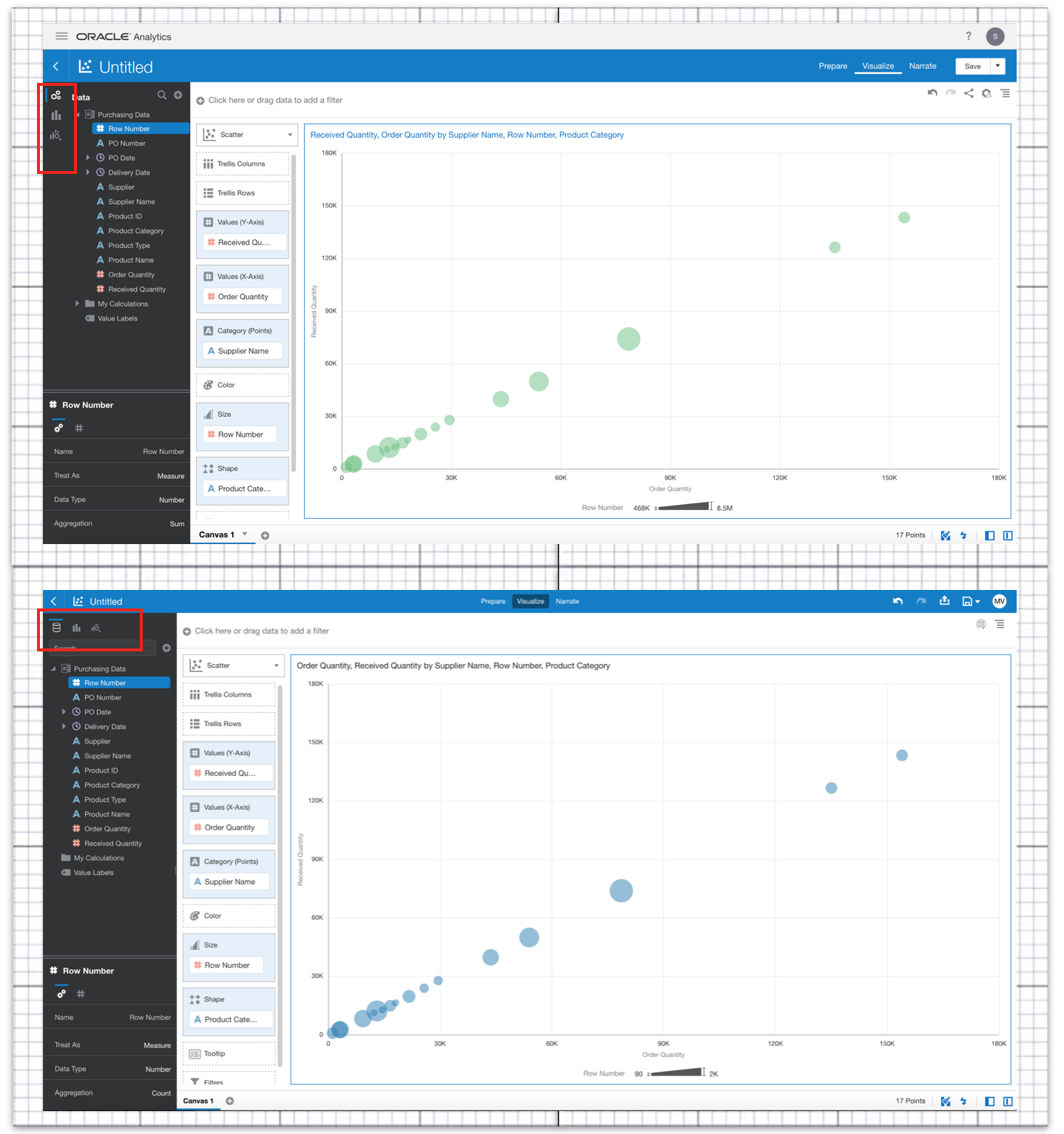Switch to Narrate tab in top window
Image resolution: width=1064 pixels, height=1134 pixels.
click(x=923, y=66)
